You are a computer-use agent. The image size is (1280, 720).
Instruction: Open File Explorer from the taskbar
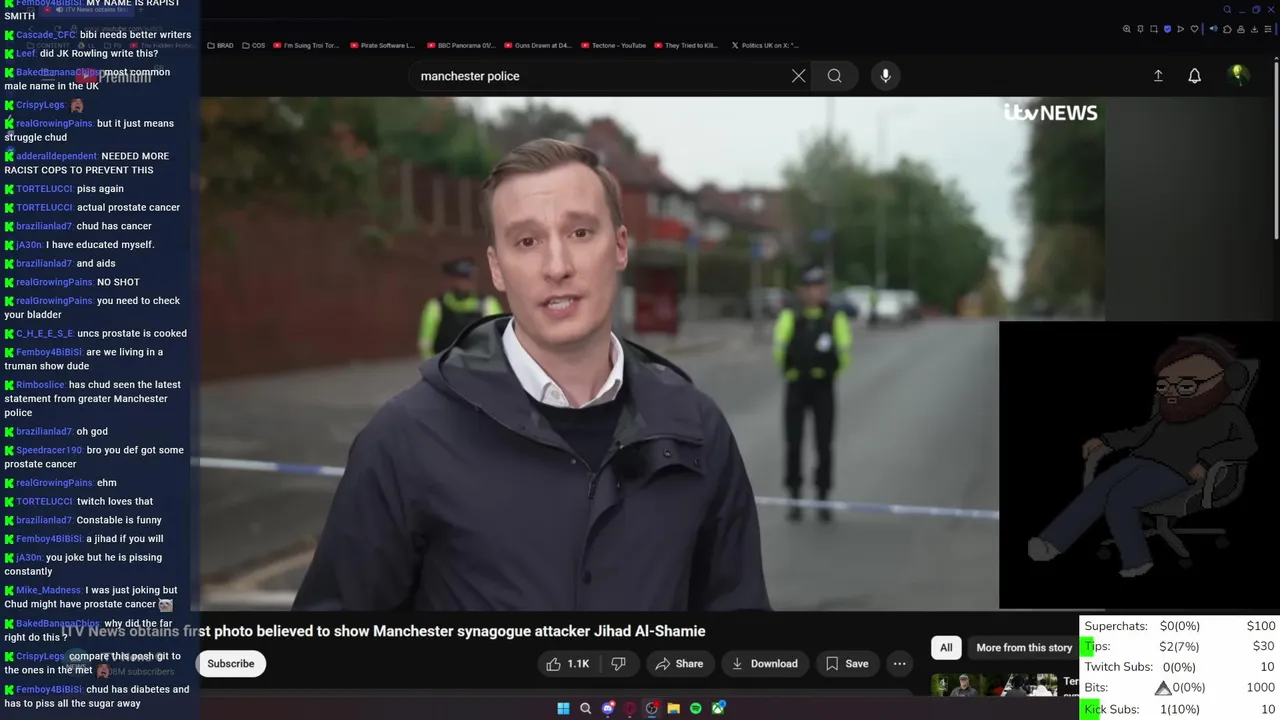(x=674, y=709)
